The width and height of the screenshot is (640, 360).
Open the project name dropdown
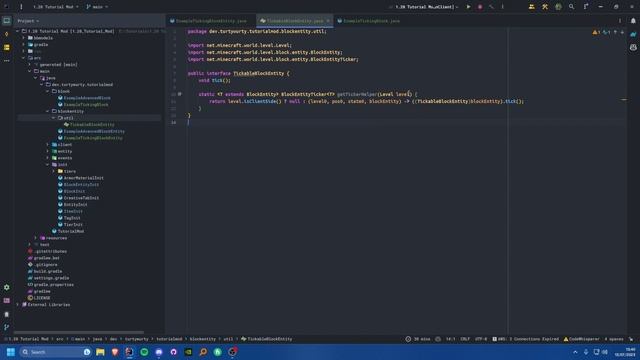click(56, 7)
